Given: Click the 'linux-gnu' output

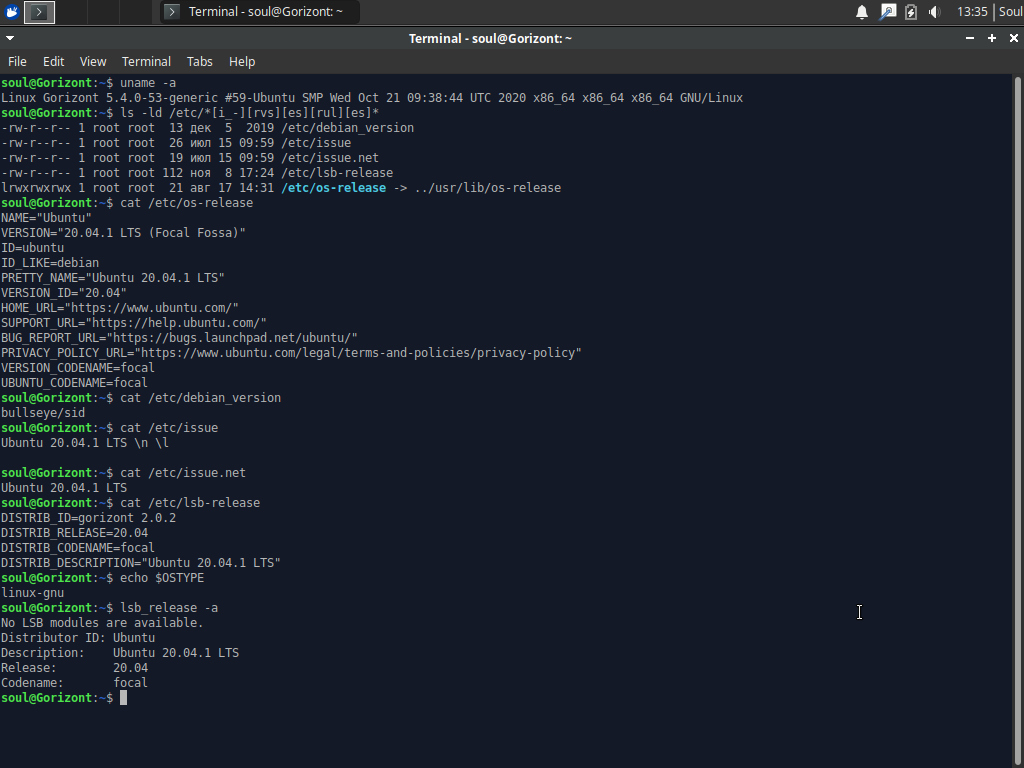Looking at the screenshot, I should coord(33,594).
